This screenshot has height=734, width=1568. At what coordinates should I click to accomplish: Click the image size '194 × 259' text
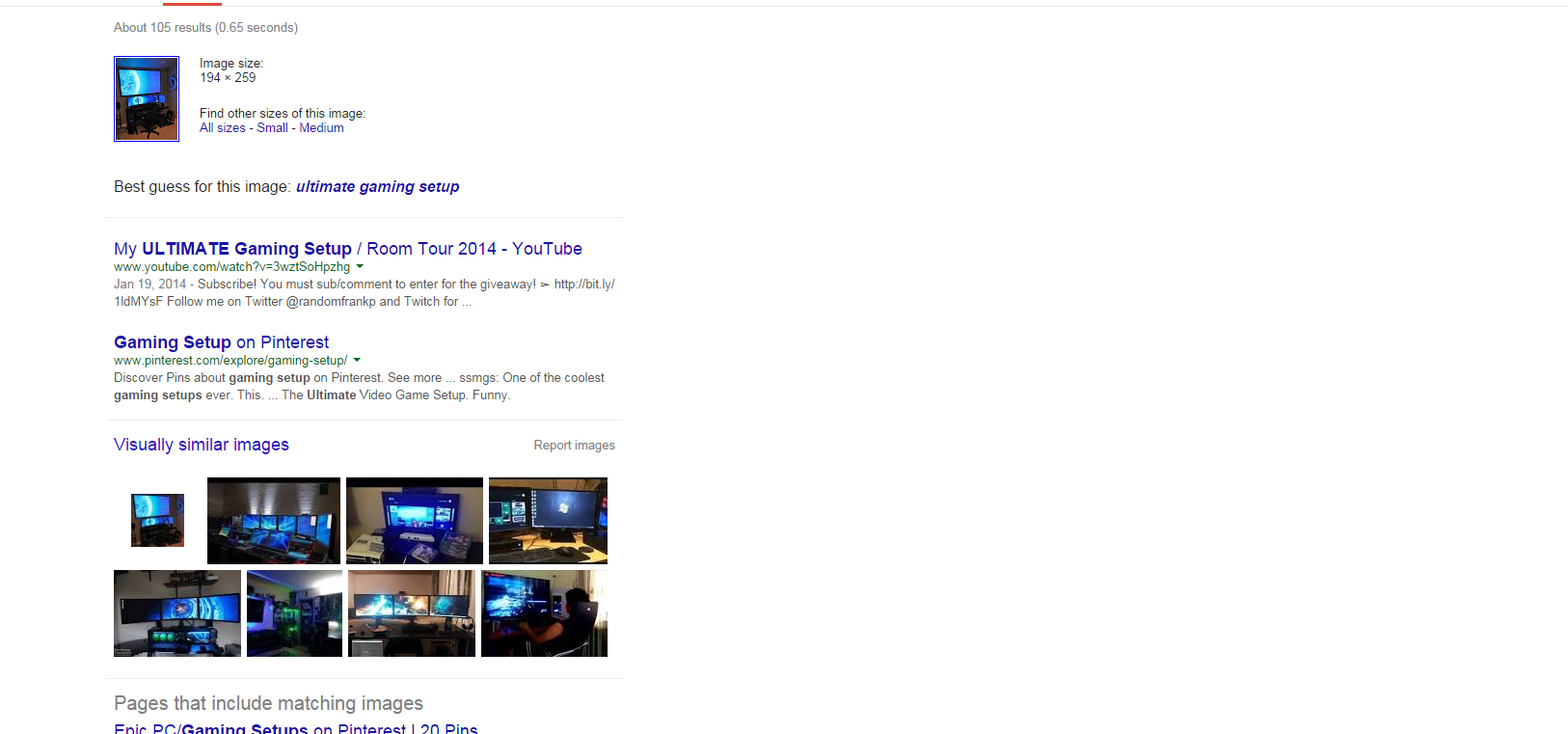pos(228,78)
